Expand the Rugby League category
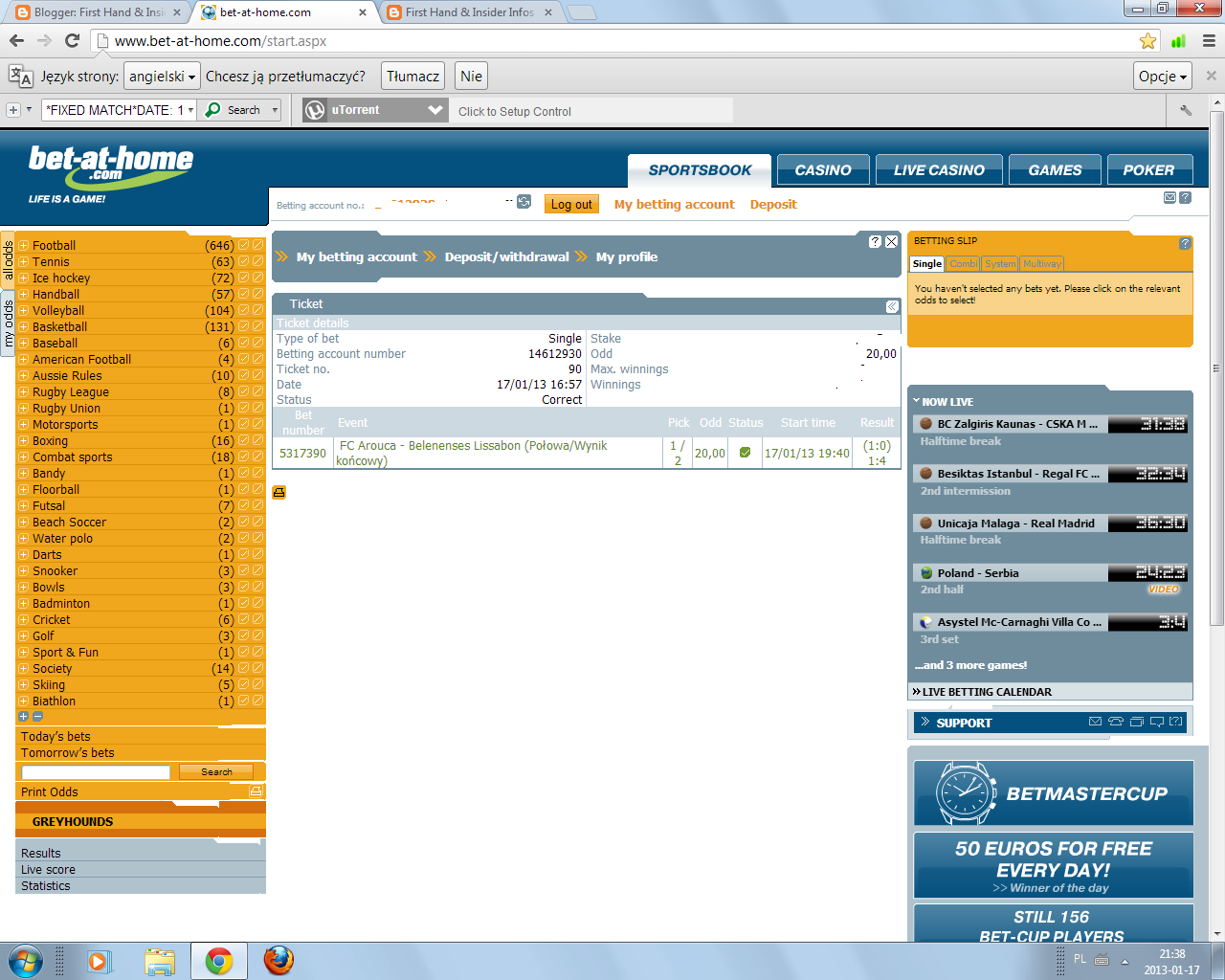This screenshot has width=1225, height=980. (23, 392)
